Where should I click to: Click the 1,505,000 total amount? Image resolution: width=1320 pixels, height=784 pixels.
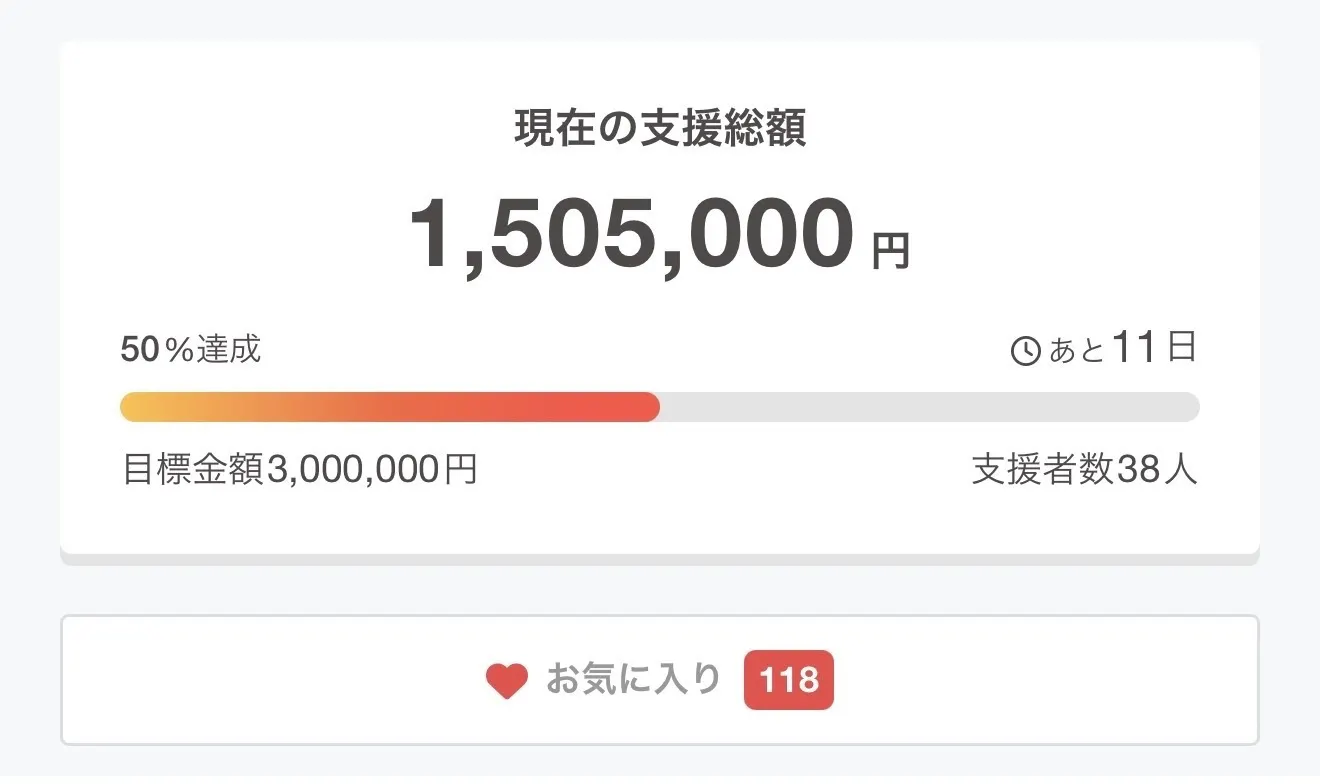pyautogui.click(x=632, y=235)
